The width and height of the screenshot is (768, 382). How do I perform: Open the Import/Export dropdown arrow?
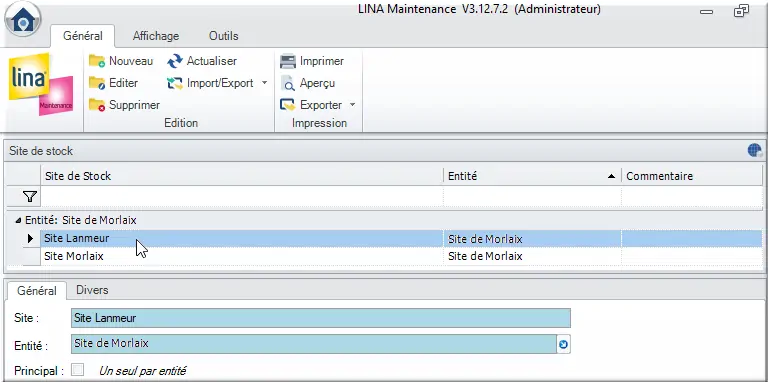click(264, 83)
